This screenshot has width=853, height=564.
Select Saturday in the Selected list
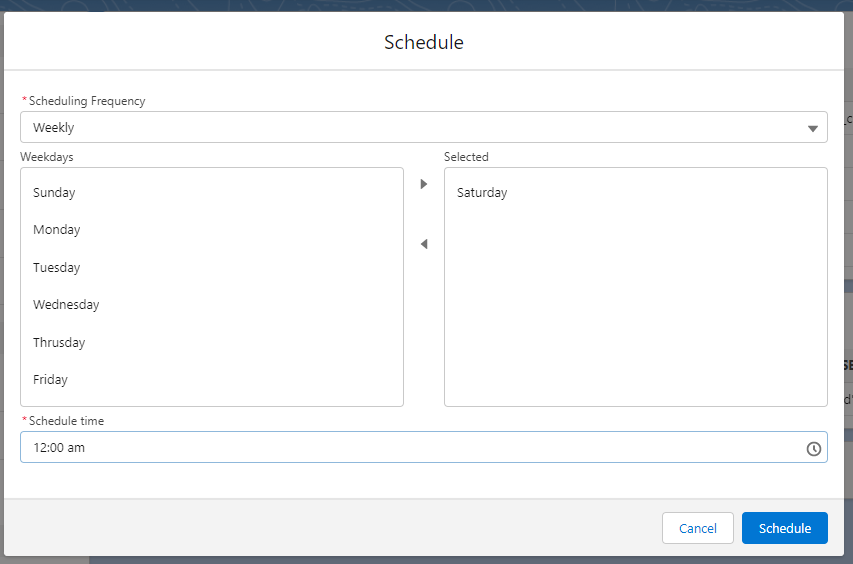(x=482, y=193)
